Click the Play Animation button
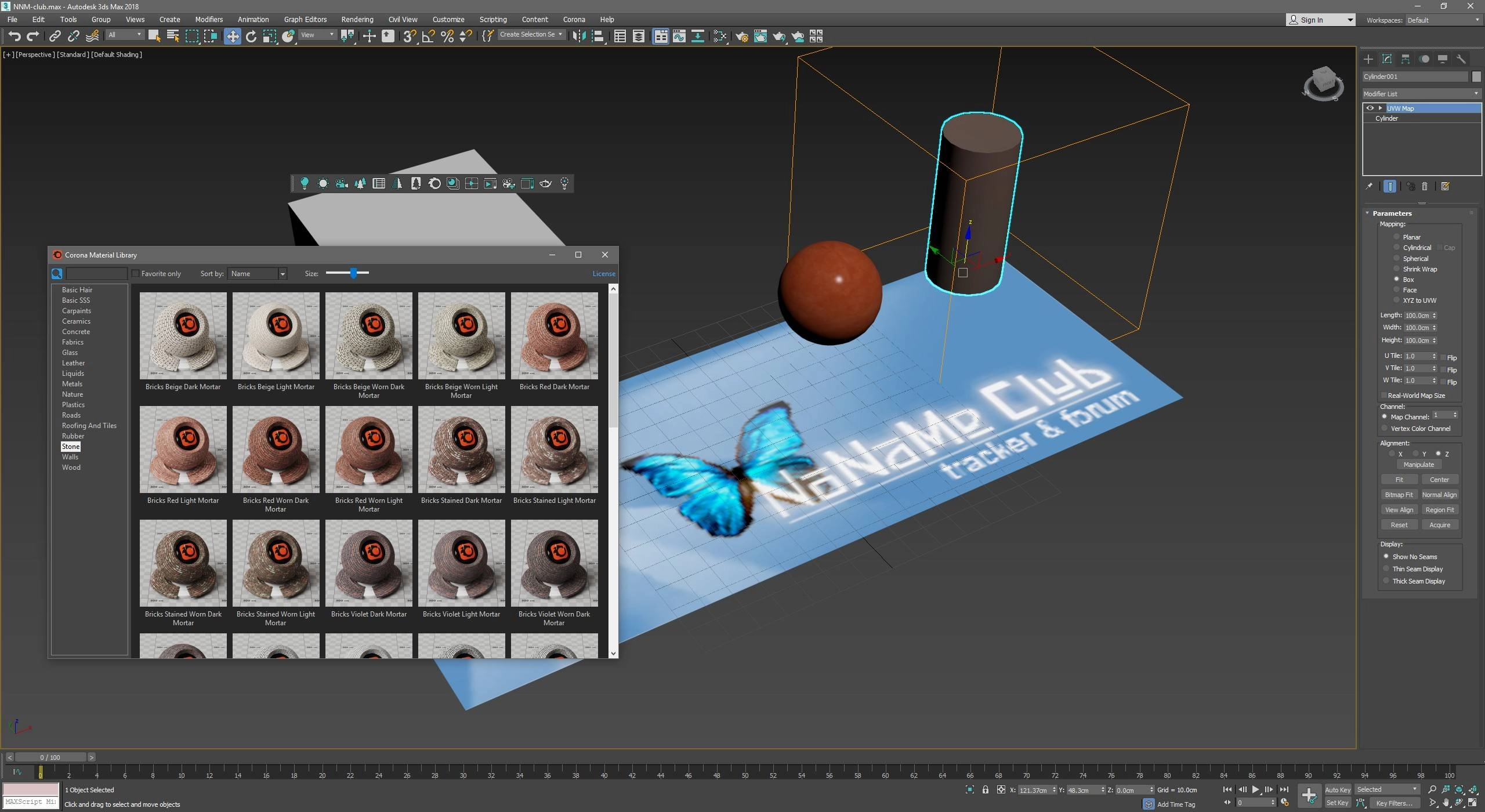This screenshot has width=1485, height=812. click(x=1255, y=790)
